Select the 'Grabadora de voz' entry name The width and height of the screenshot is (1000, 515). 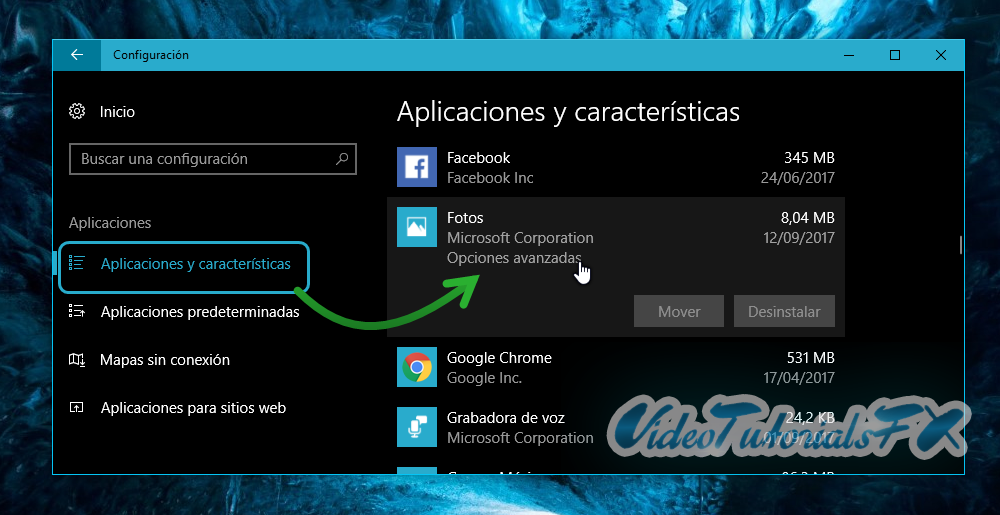(506, 418)
